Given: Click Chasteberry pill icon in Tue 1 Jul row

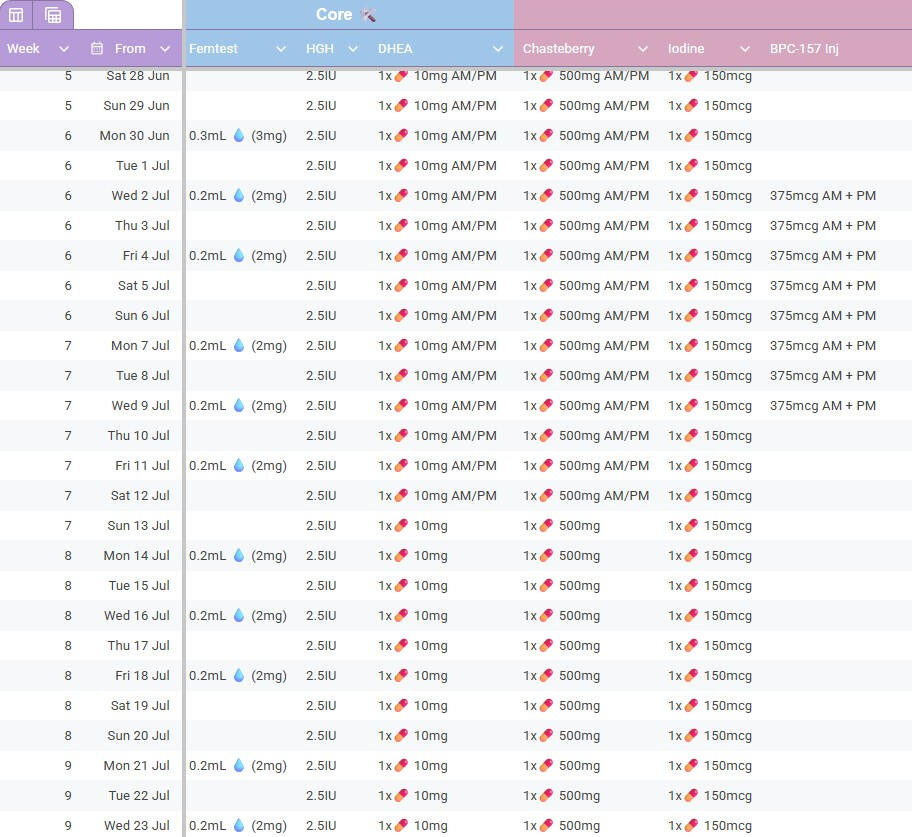Looking at the screenshot, I should coord(546,166).
